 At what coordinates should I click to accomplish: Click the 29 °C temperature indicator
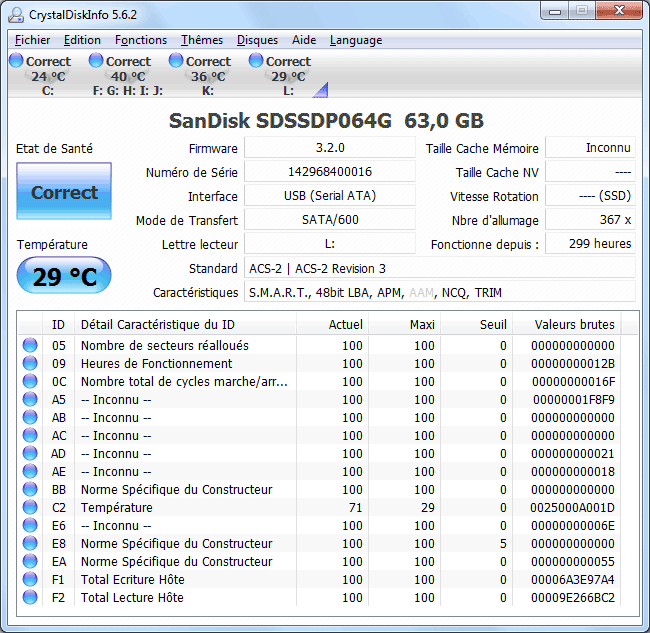click(x=64, y=276)
